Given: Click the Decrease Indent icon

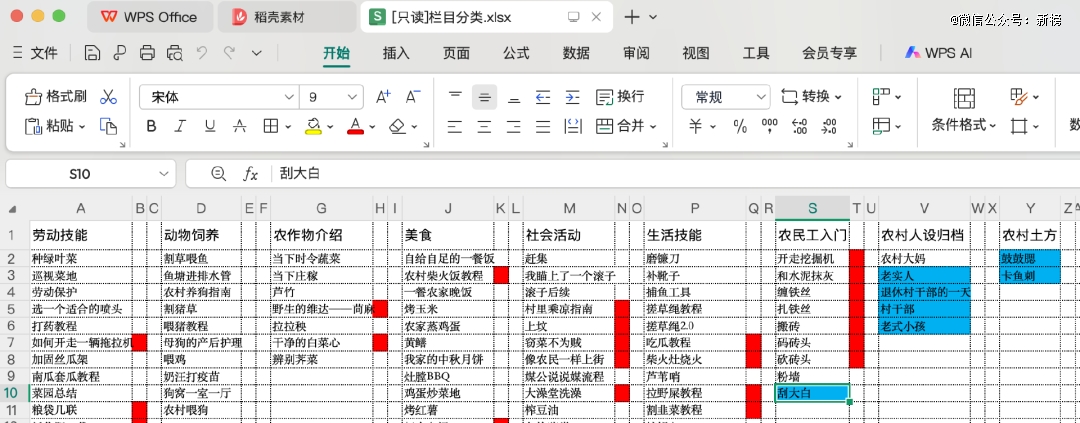Looking at the screenshot, I should (x=543, y=97).
